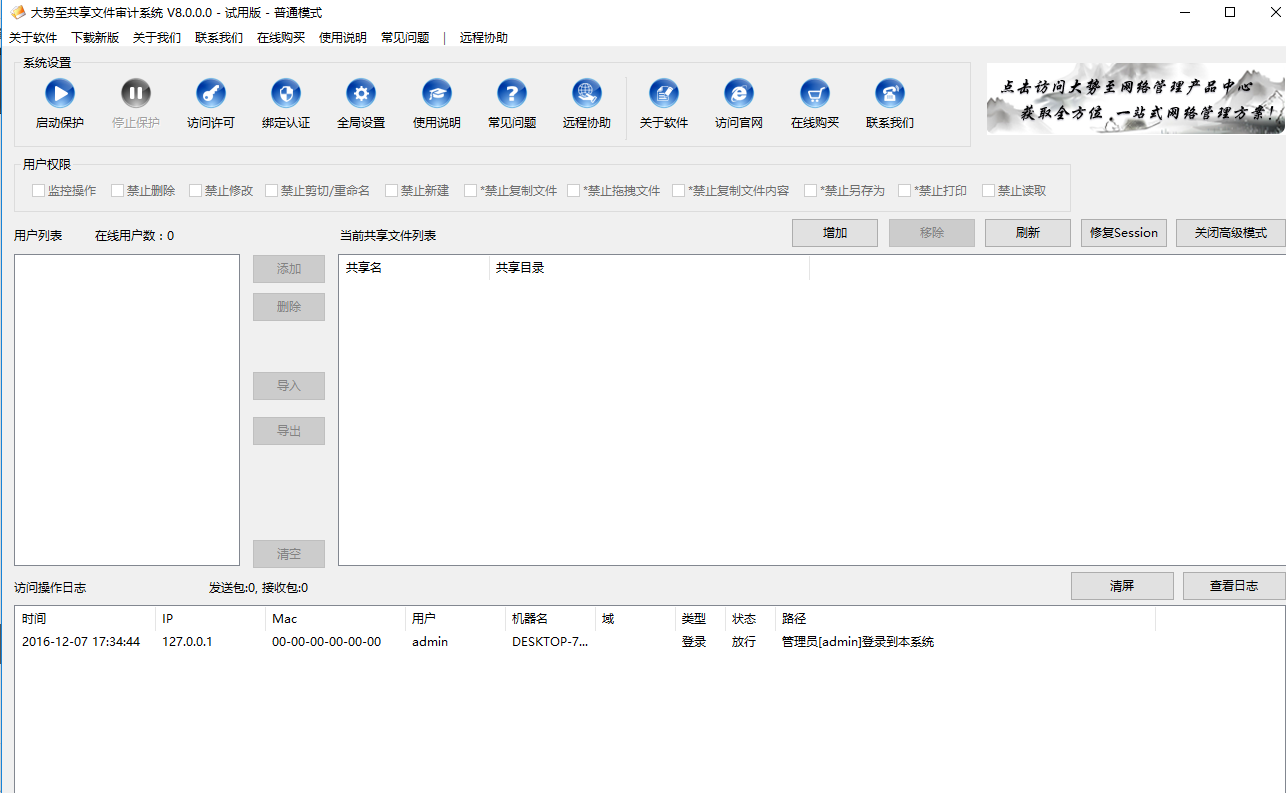
Task: Open 访问许可 key icon
Action: tap(211, 94)
